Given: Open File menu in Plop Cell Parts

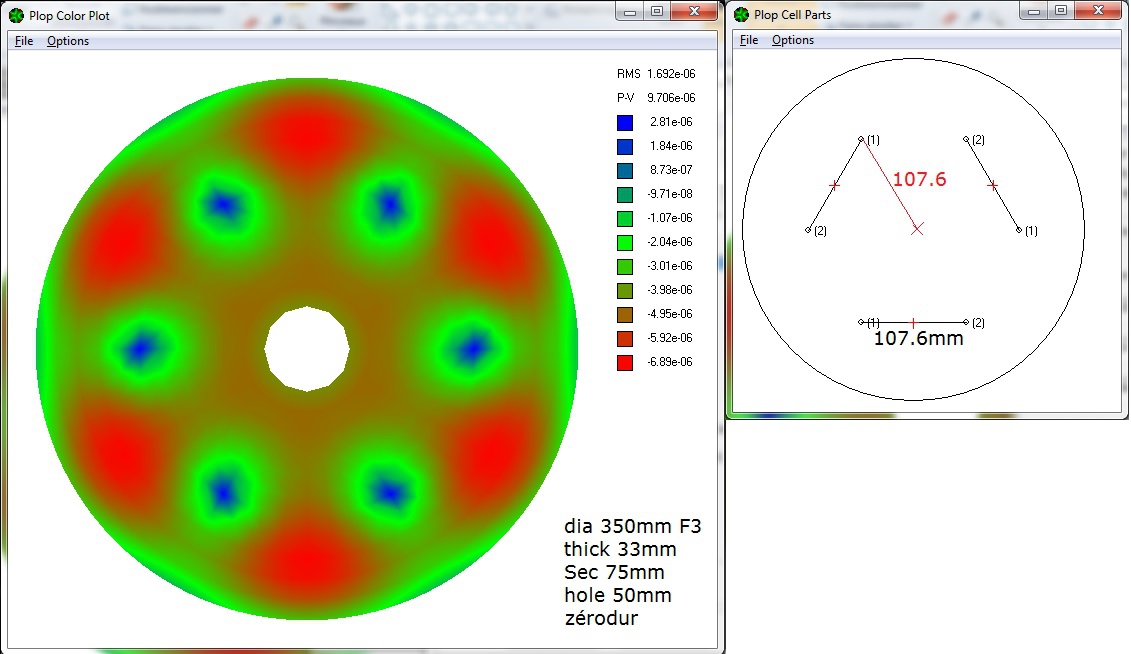Looking at the screenshot, I should point(749,40).
